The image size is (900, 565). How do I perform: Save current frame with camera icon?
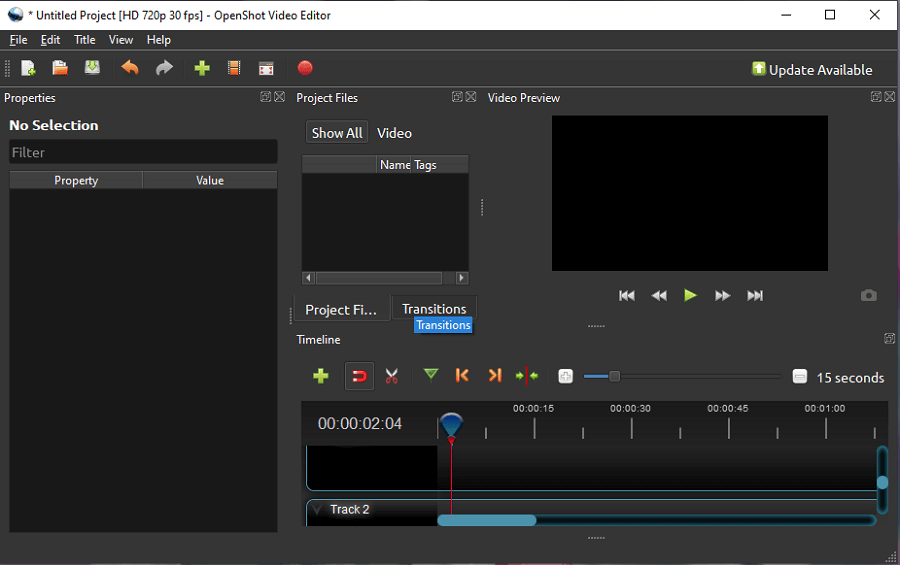coord(868,295)
